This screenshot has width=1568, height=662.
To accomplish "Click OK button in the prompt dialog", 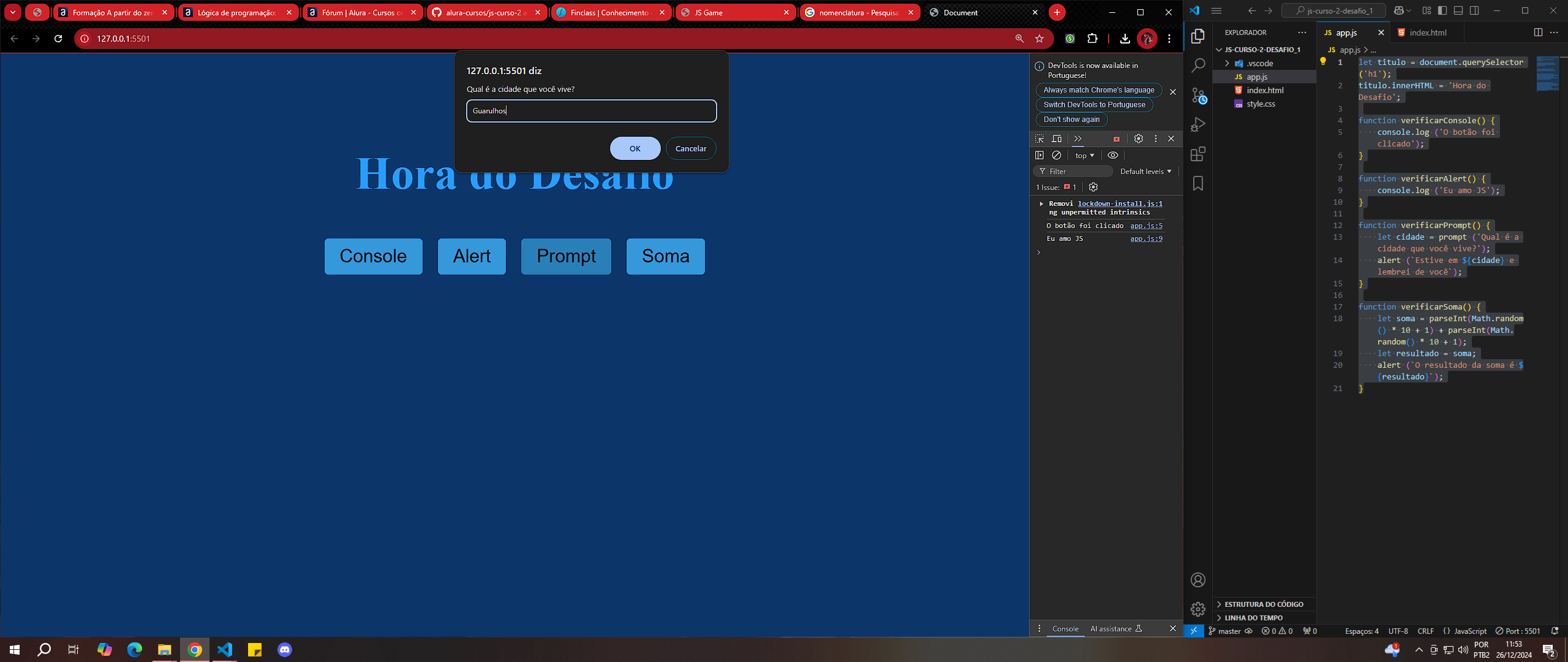I will (x=634, y=148).
